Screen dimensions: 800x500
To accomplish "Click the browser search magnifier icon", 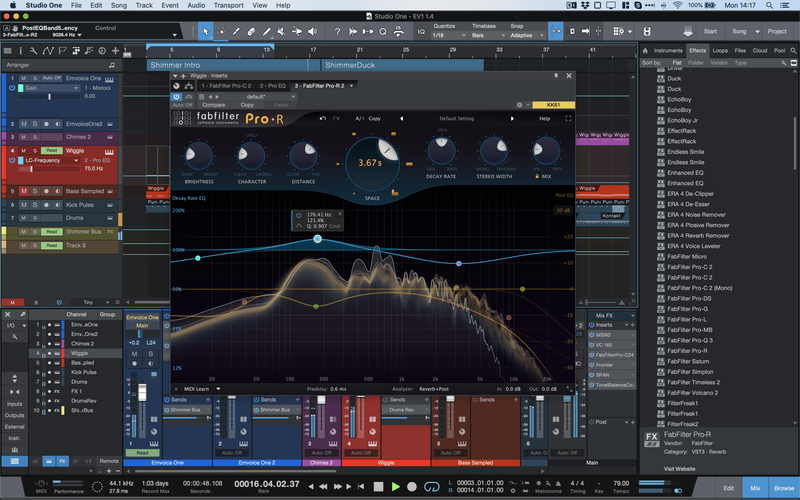I will point(793,51).
